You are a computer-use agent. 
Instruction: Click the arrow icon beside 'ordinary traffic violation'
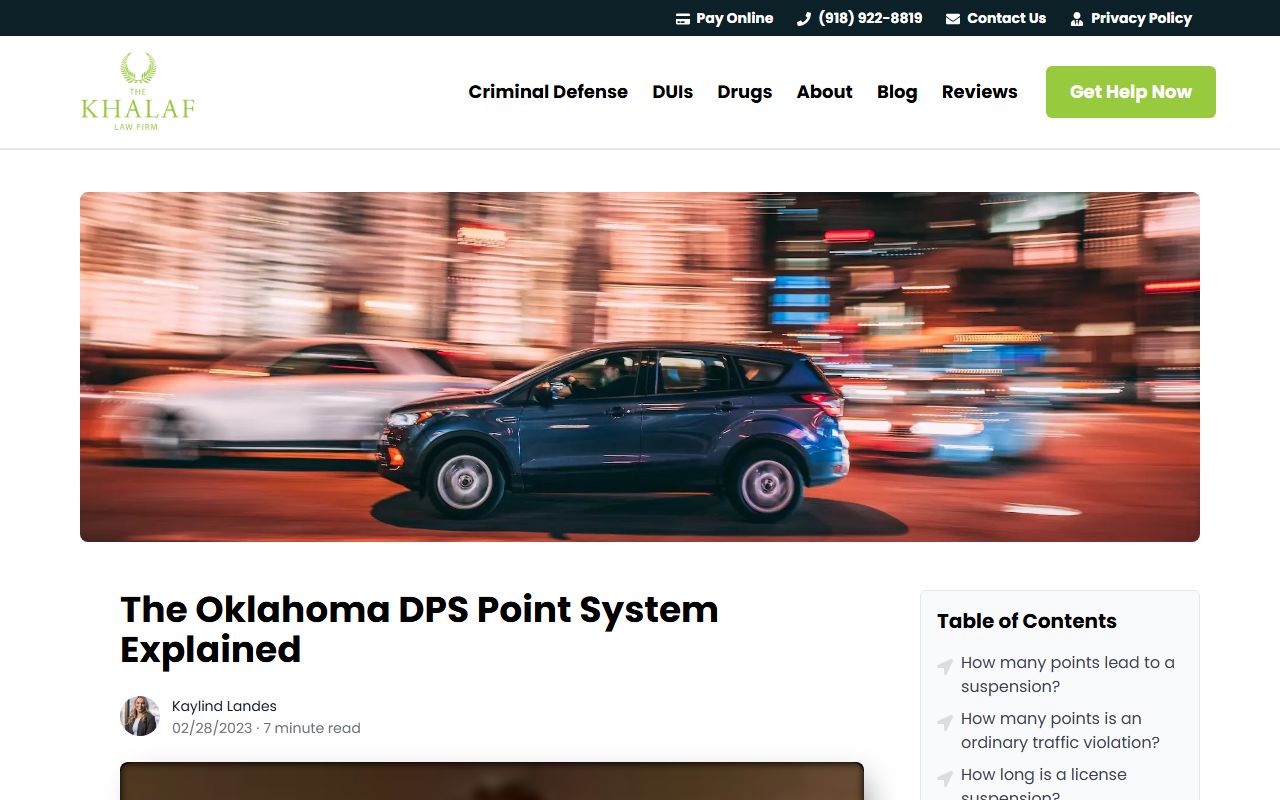coord(945,722)
